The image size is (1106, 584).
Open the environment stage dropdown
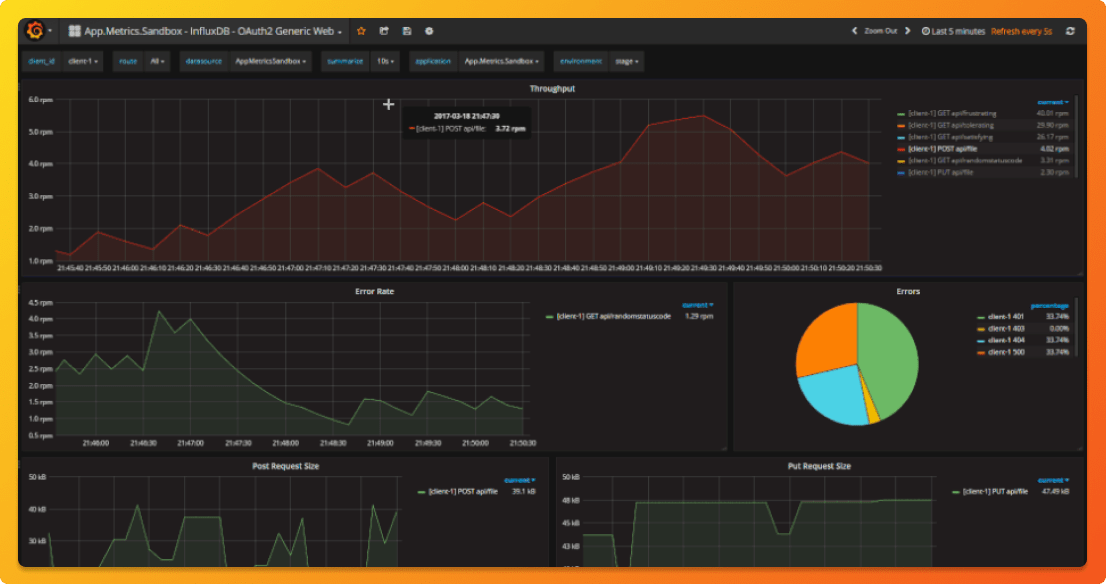point(626,61)
